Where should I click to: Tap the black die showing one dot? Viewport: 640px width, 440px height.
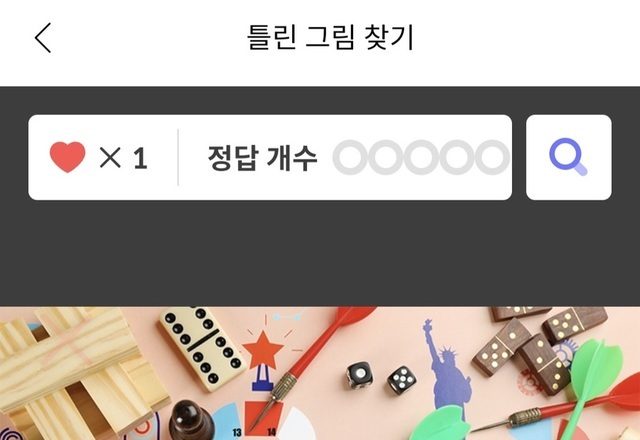point(360,374)
